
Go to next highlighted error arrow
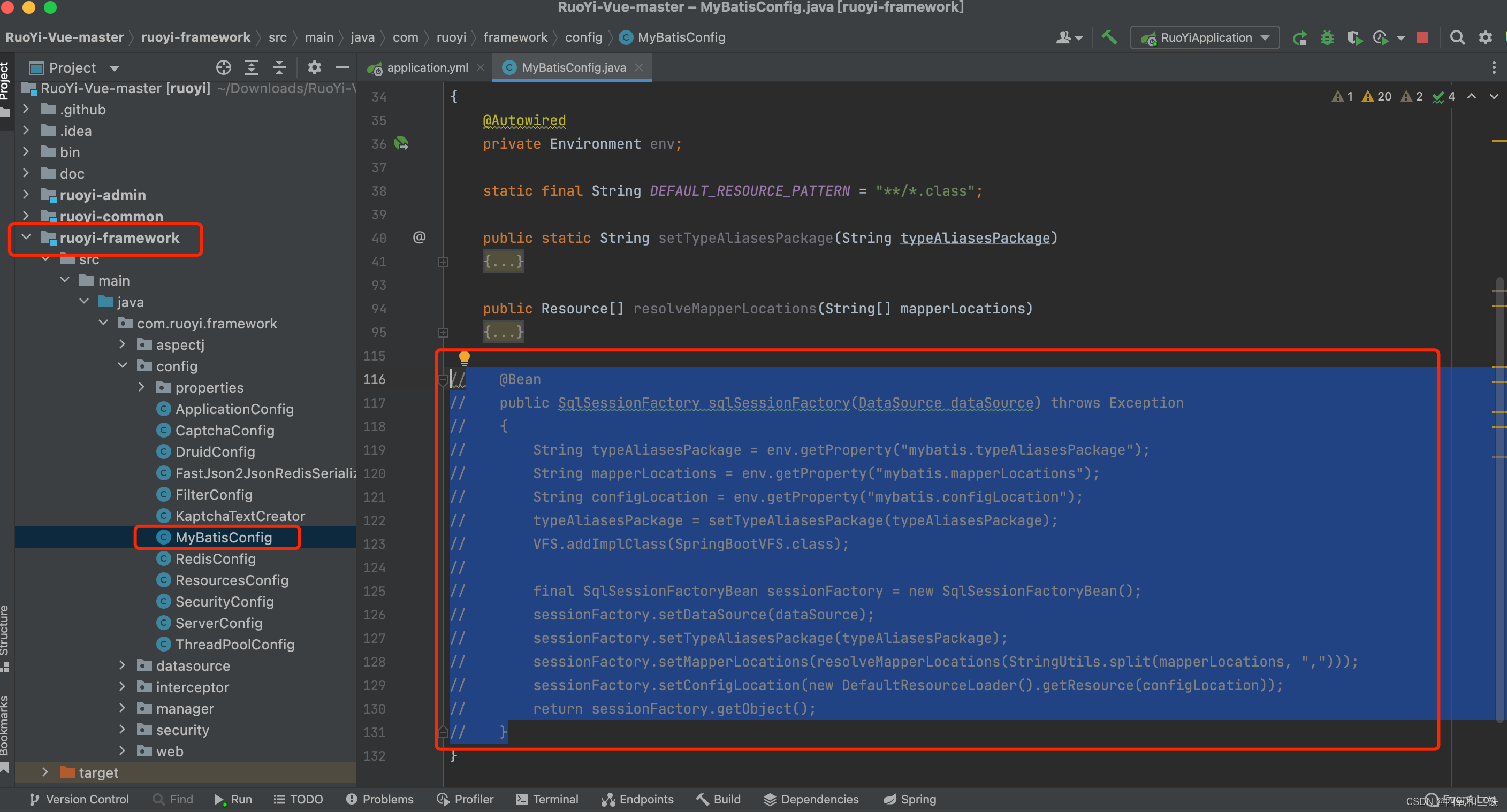pyautogui.click(x=1494, y=96)
